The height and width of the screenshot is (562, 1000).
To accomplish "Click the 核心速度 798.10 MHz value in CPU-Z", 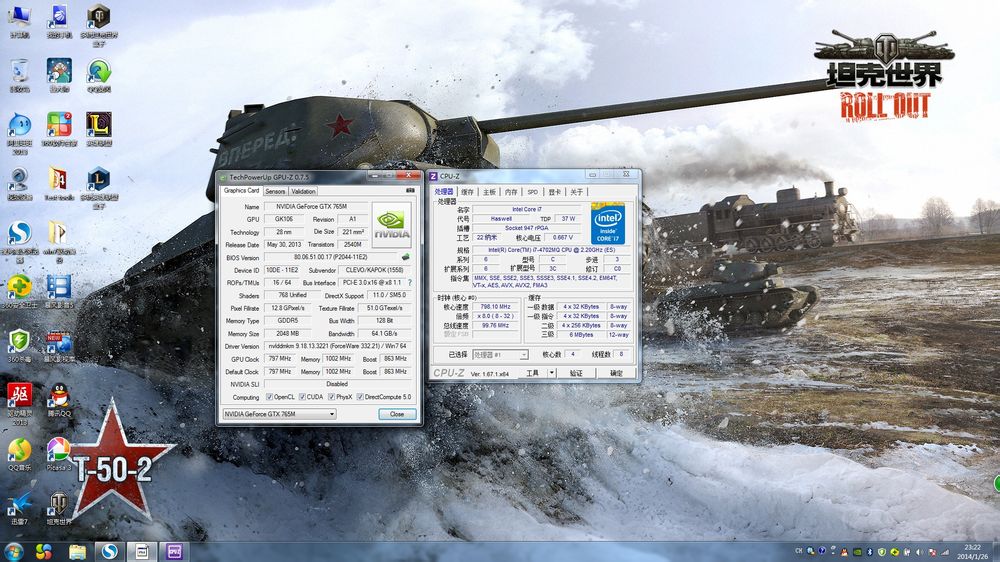I will [x=496, y=307].
